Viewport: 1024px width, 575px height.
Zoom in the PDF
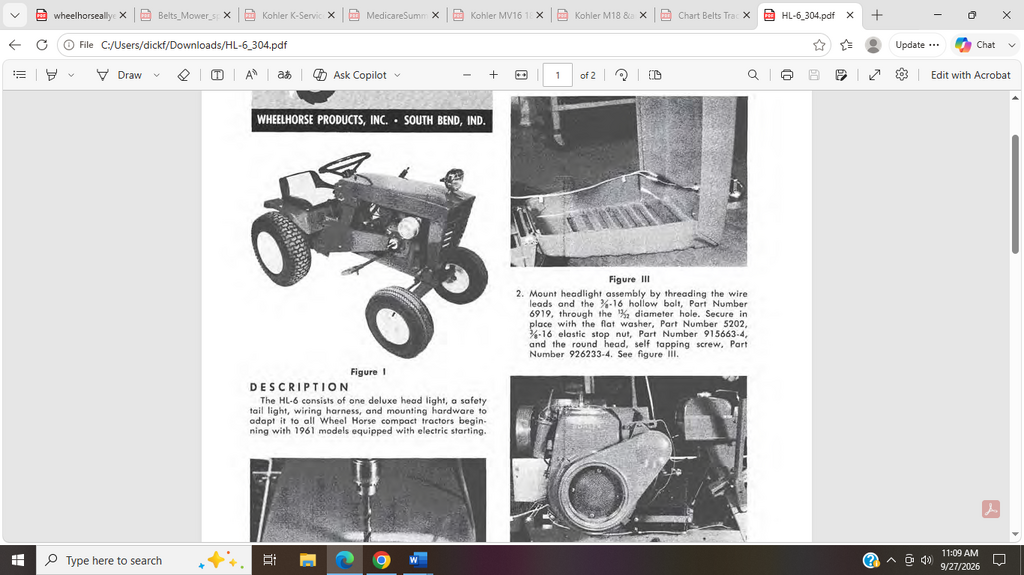click(494, 75)
